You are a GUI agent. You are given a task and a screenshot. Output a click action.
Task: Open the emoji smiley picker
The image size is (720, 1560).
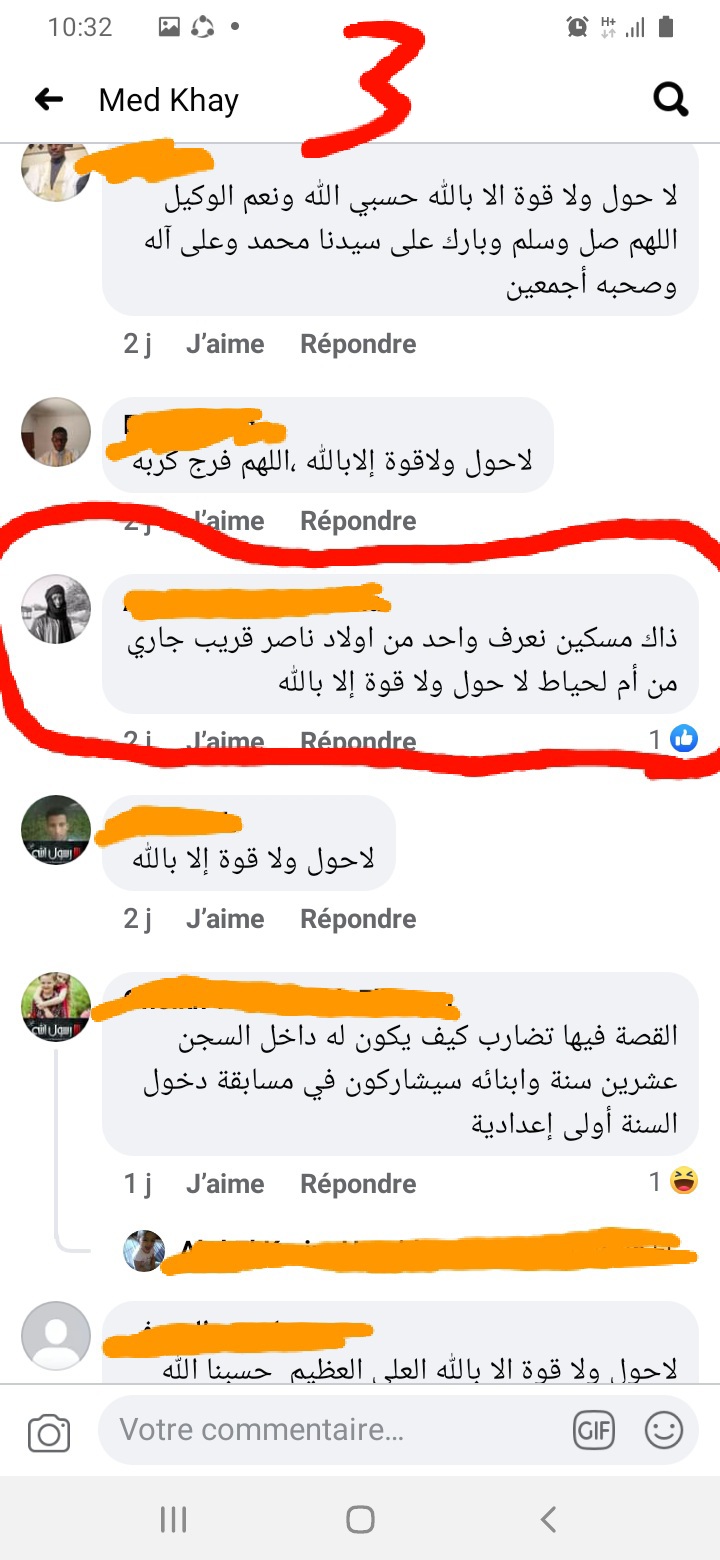(664, 1431)
